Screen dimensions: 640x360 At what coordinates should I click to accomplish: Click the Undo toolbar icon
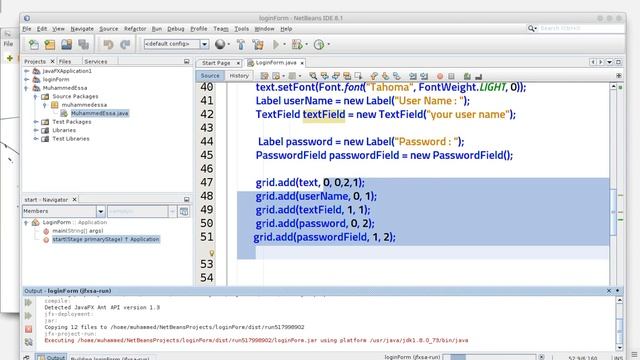coord(108,44)
